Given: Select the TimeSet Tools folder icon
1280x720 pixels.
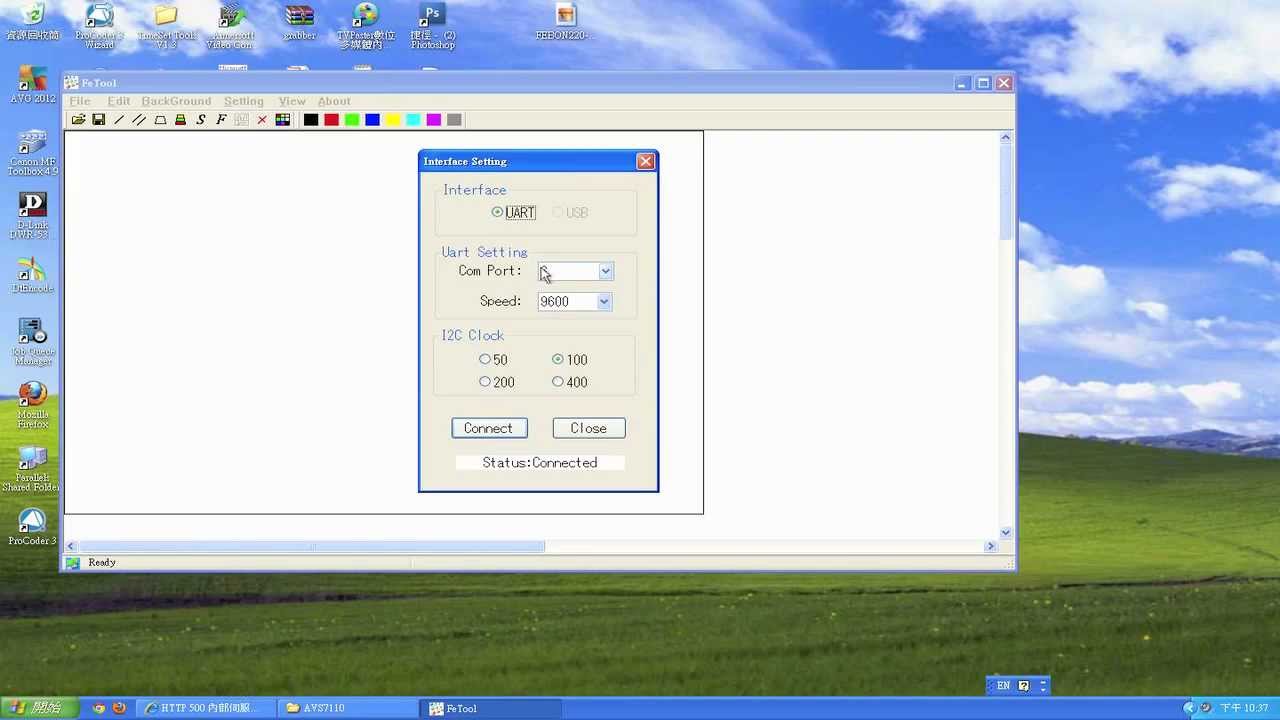Looking at the screenshot, I should click(x=166, y=26).
